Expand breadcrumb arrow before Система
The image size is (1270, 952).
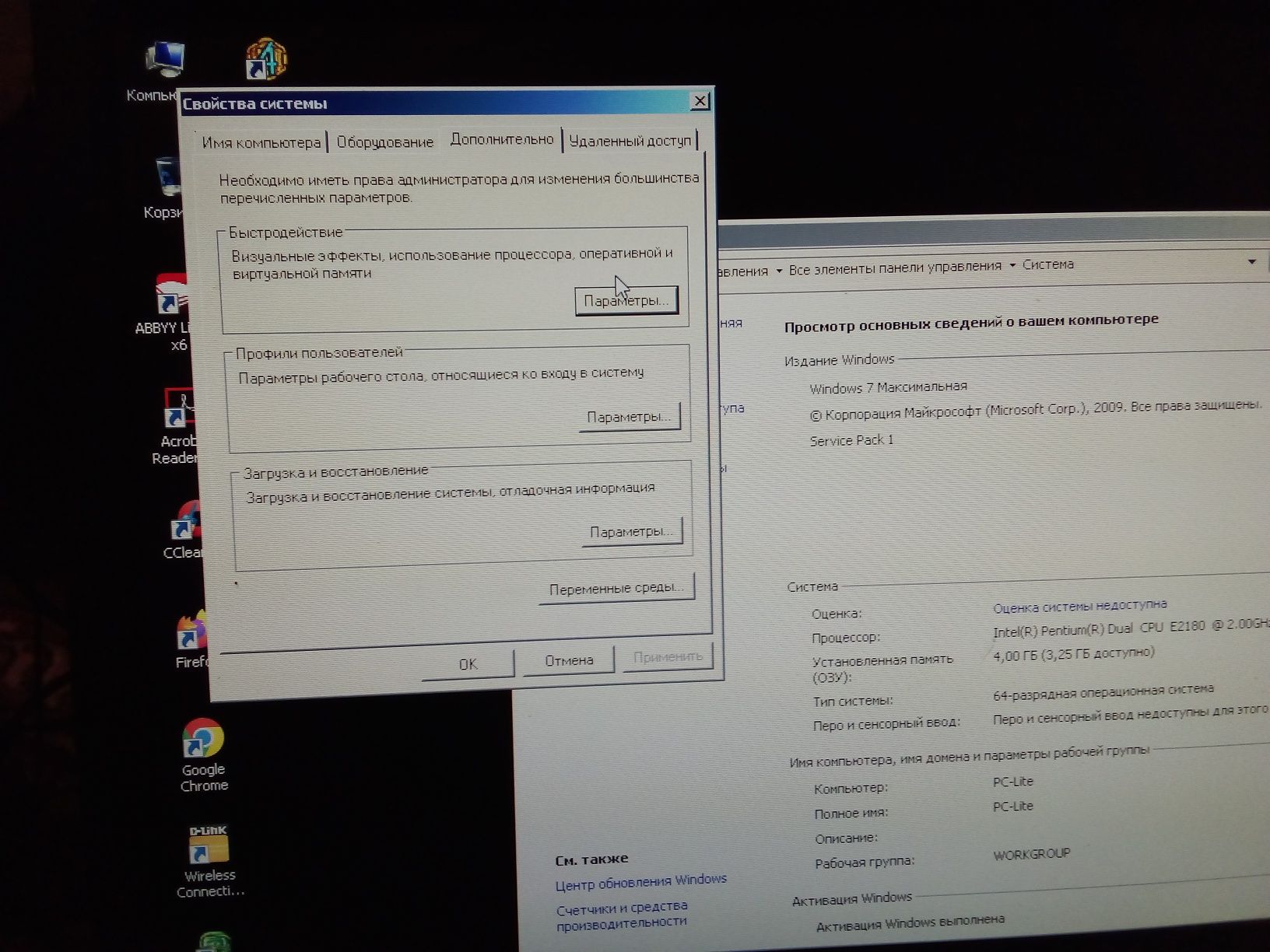click(x=1012, y=265)
